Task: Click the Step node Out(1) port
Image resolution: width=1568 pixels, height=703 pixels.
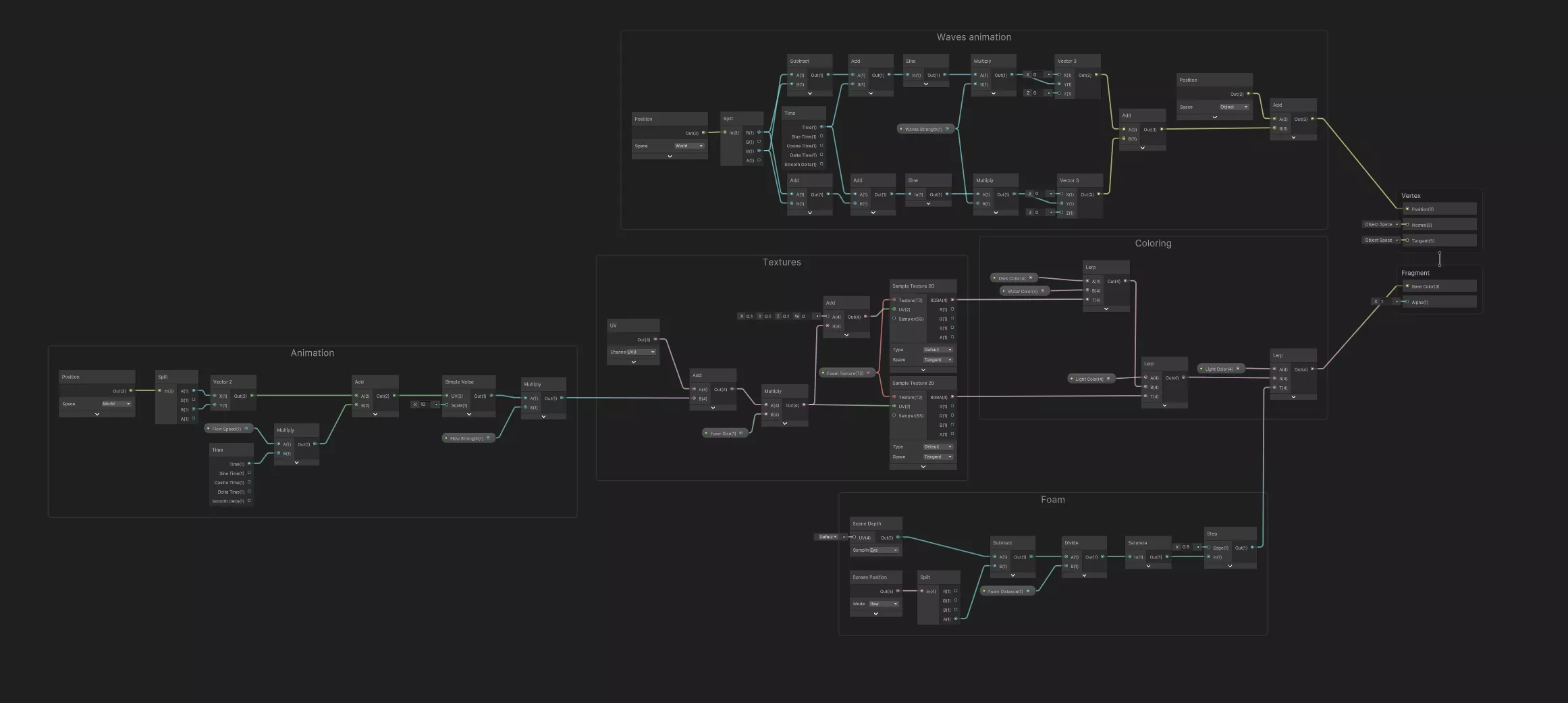Action: point(1252,548)
